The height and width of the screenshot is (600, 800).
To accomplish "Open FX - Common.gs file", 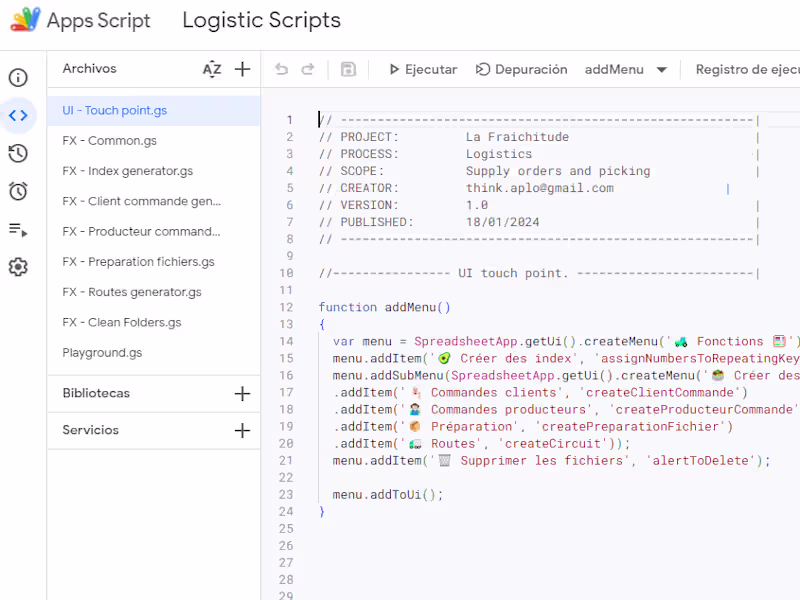I will tap(110, 141).
